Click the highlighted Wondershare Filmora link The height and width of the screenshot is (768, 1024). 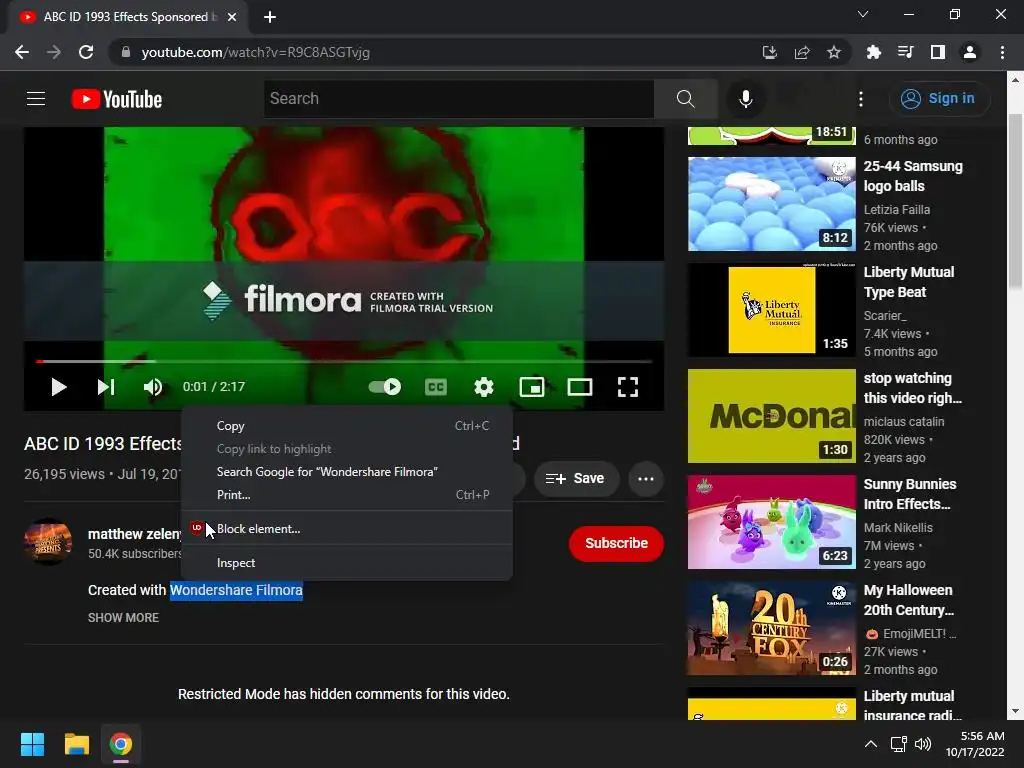[x=236, y=590]
